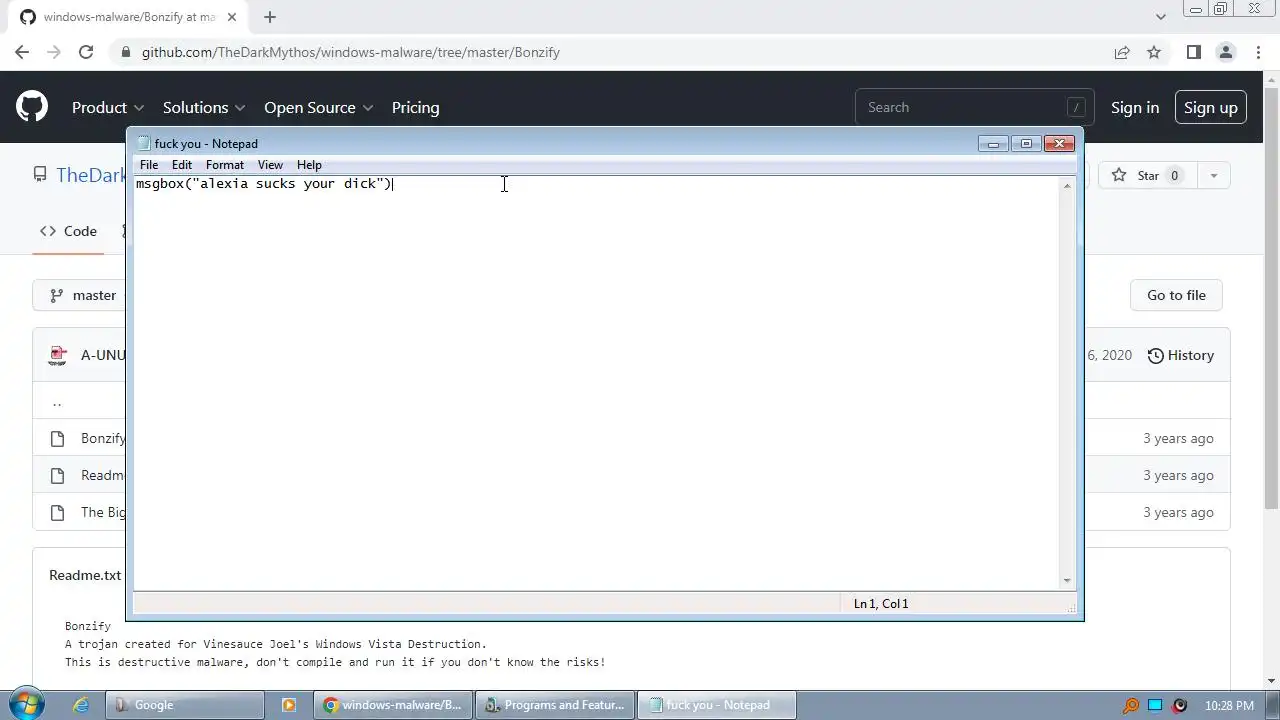Open the Windows Start menu
This screenshot has height=720, width=1280.
pos(26,704)
